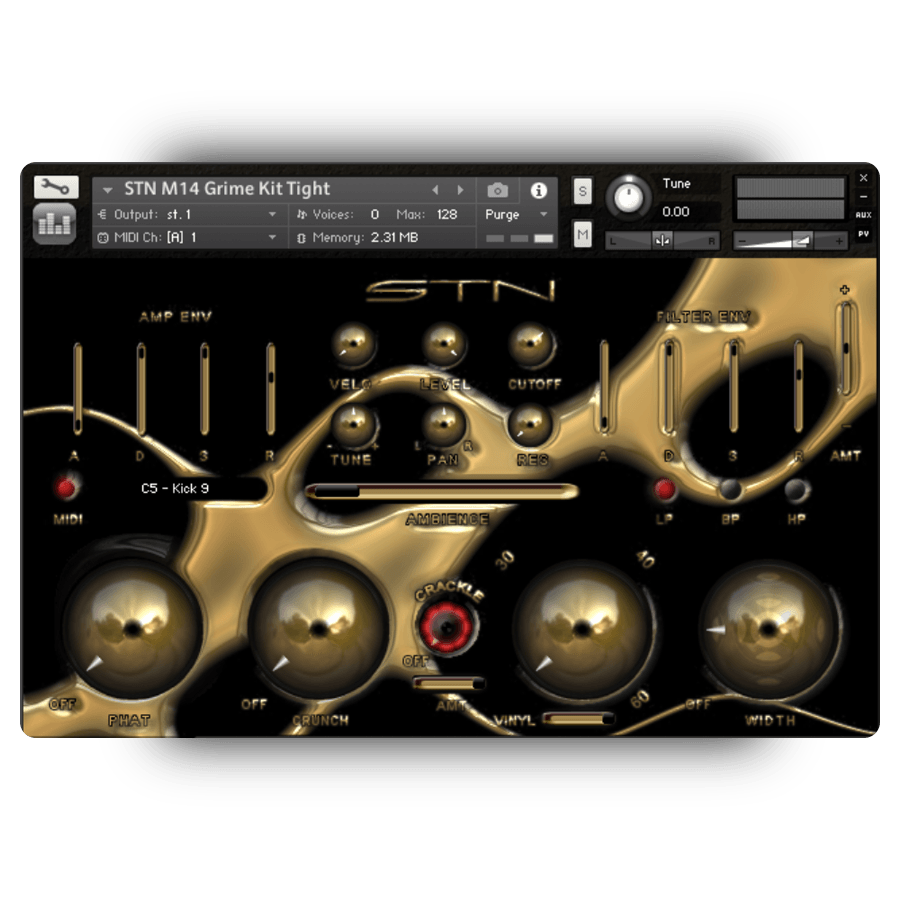Click the Amp Env S slider
Image resolution: width=900 pixels, height=900 pixels.
coord(204,388)
